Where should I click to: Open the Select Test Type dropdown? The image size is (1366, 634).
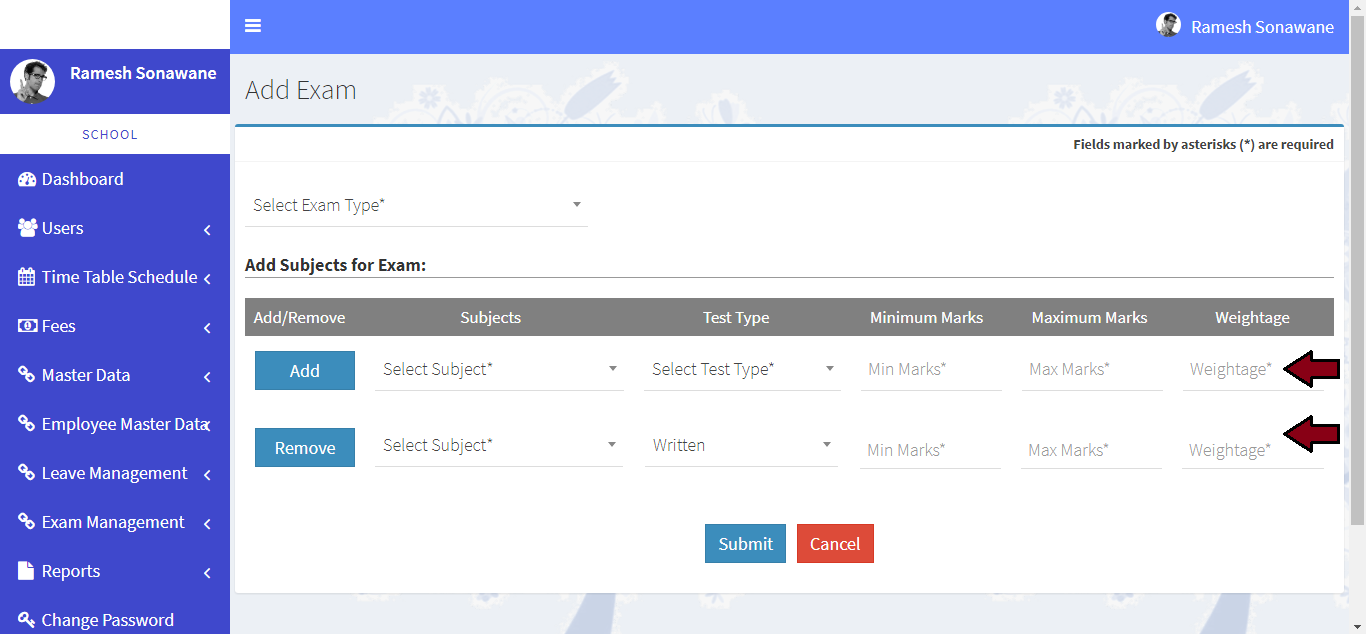click(x=742, y=369)
